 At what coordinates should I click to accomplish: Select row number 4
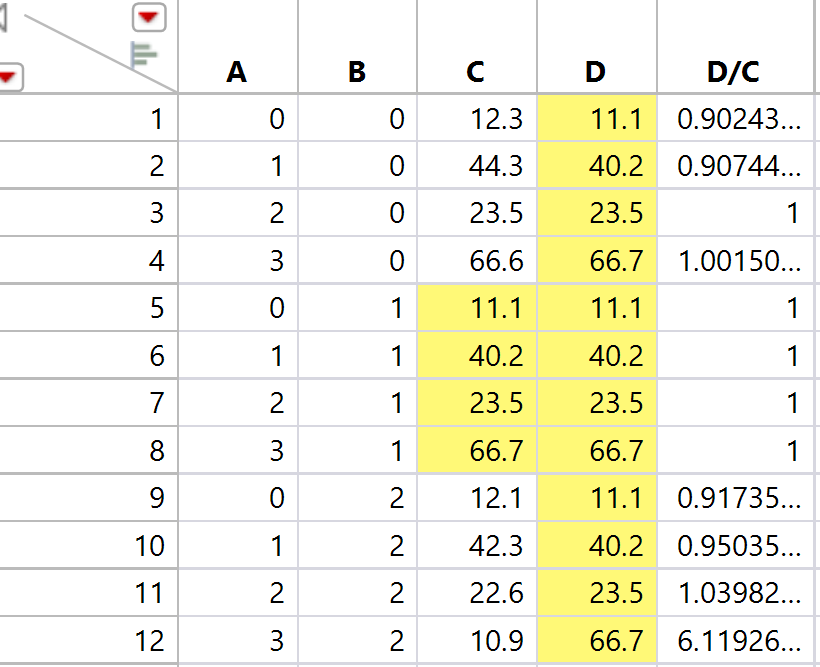(88, 261)
